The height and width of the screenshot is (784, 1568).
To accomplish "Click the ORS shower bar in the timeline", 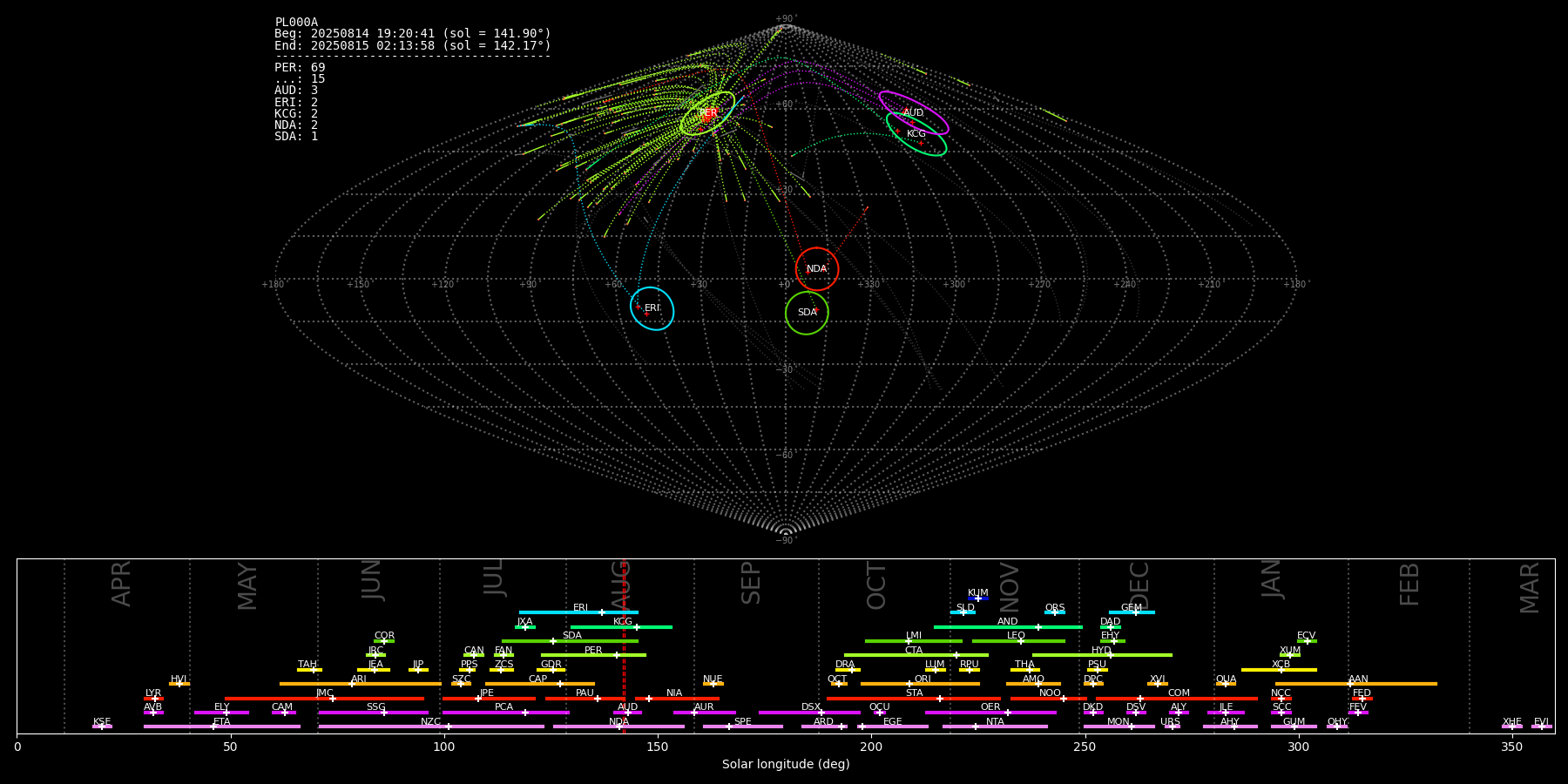I will coord(1055,612).
